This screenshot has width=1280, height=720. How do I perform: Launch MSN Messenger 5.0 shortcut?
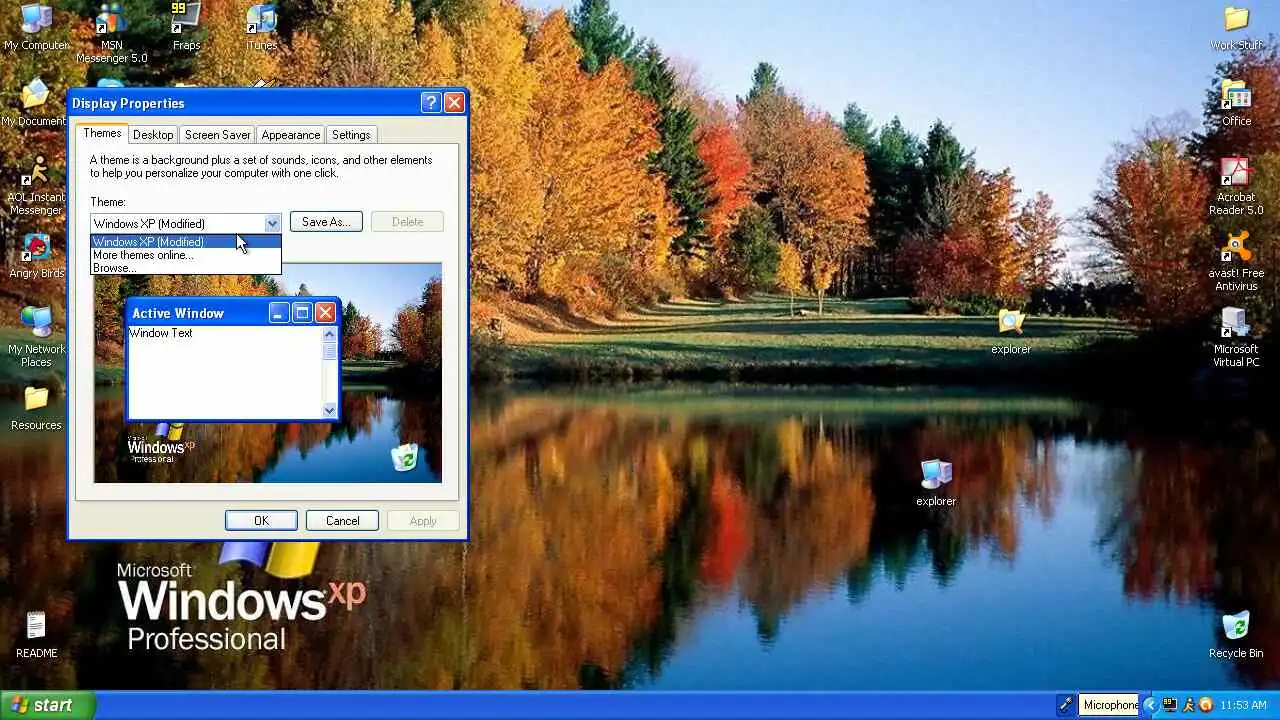[111, 33]
